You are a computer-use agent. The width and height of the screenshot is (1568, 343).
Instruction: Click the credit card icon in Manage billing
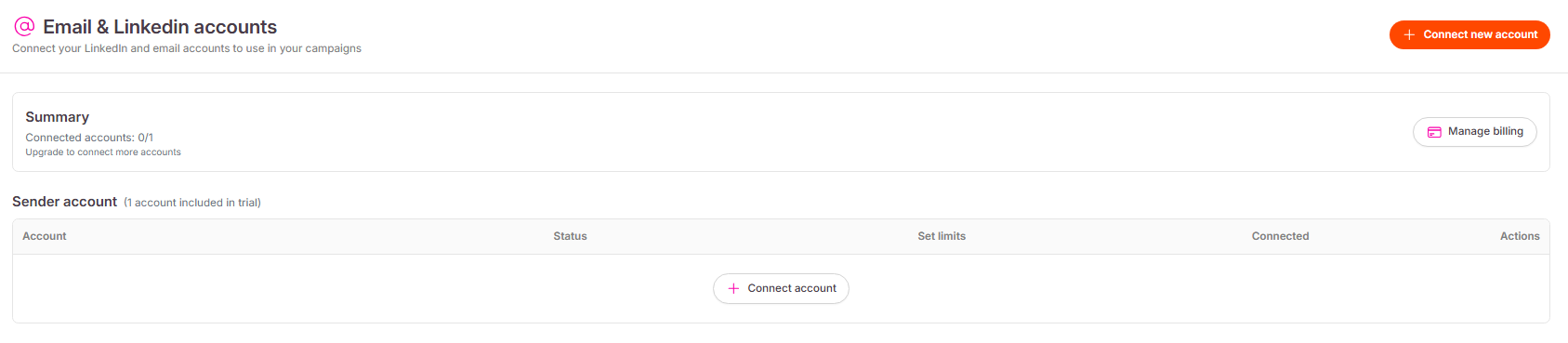point(1434,132)
